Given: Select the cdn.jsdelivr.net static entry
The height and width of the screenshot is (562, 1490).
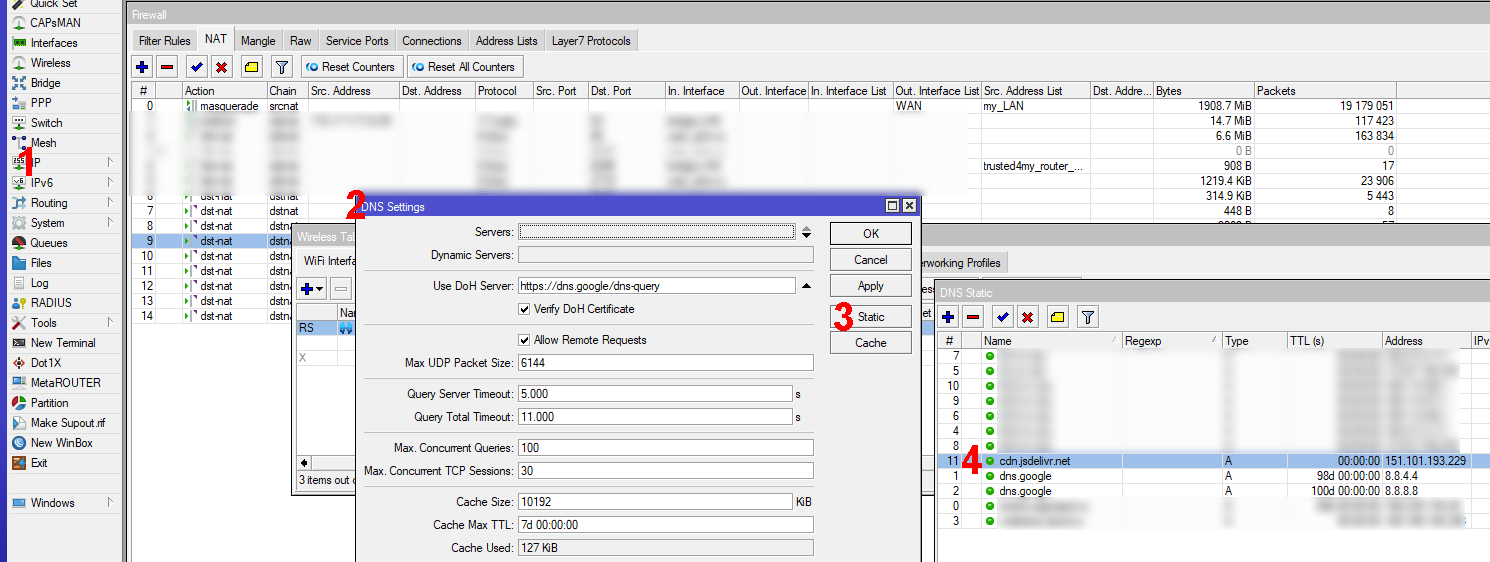Looking at the screenshot, I should [x=1213, y=461].
